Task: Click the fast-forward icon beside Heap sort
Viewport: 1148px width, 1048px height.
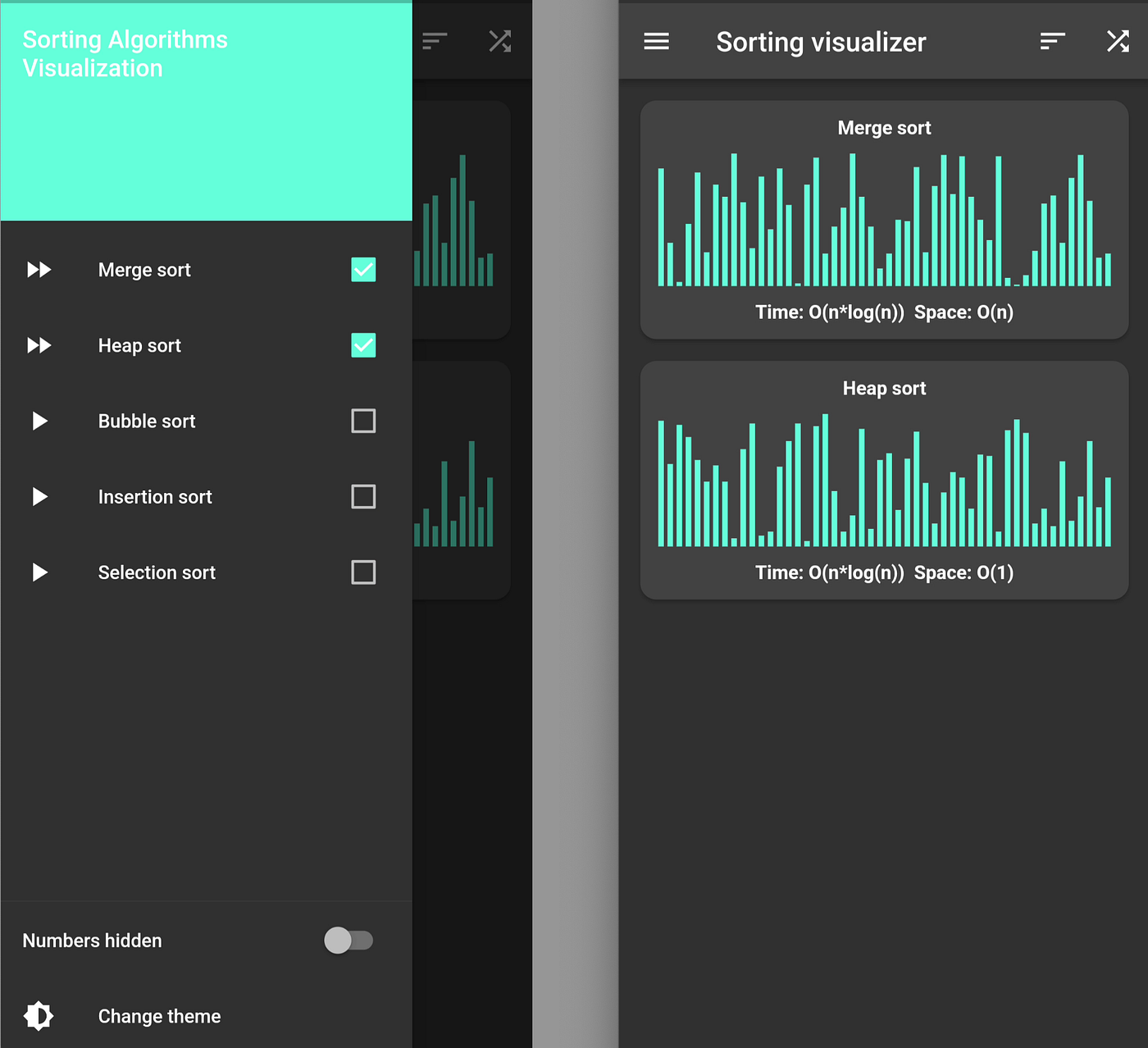Action: click(x=39, y=345)
